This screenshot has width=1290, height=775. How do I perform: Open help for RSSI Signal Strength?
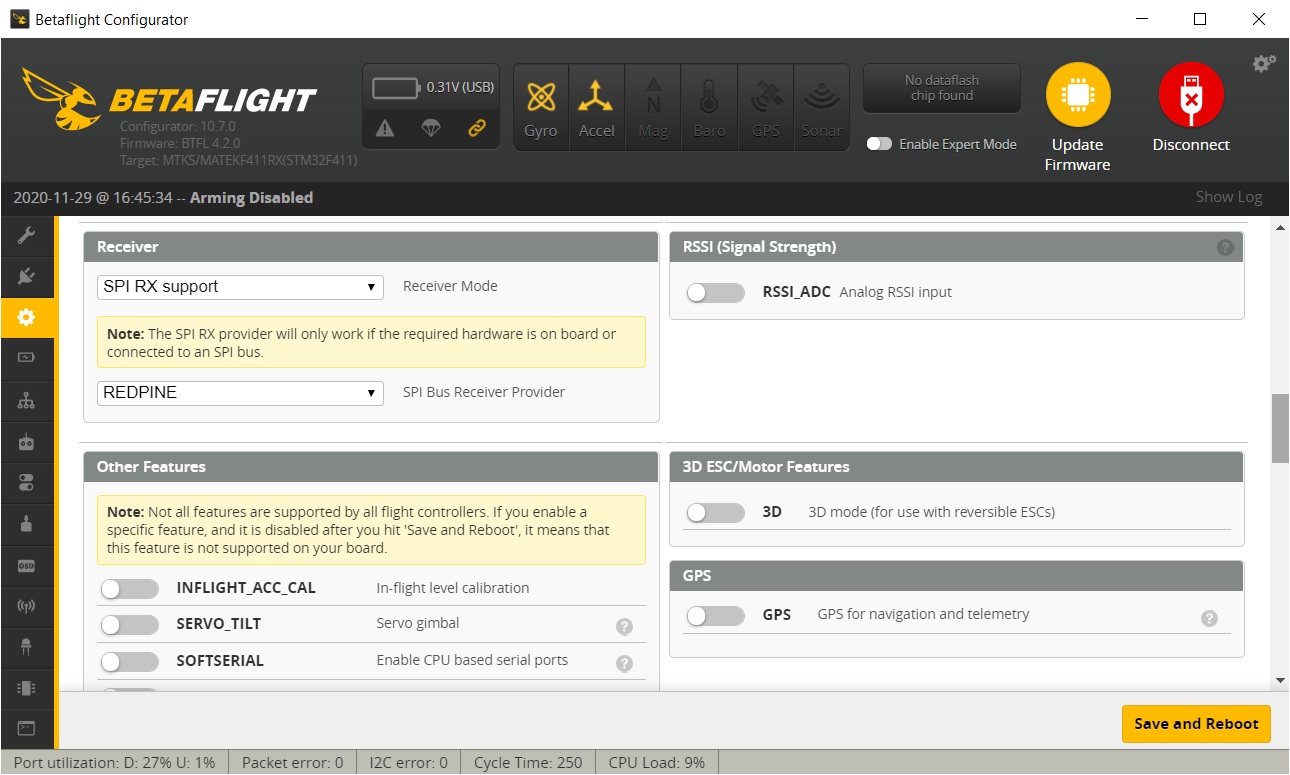click(1225, 247)
